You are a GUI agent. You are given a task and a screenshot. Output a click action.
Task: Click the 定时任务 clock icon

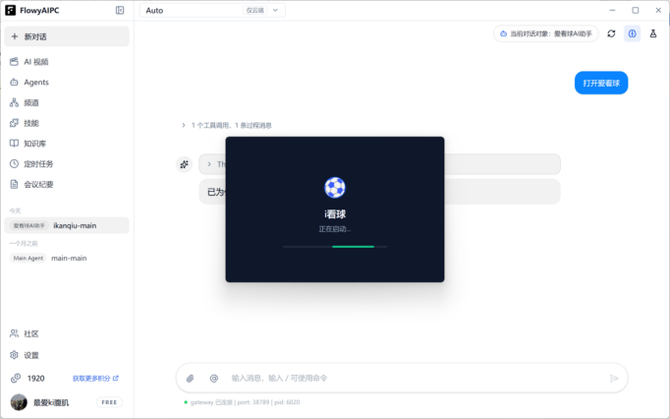click(x=14, y=164)
